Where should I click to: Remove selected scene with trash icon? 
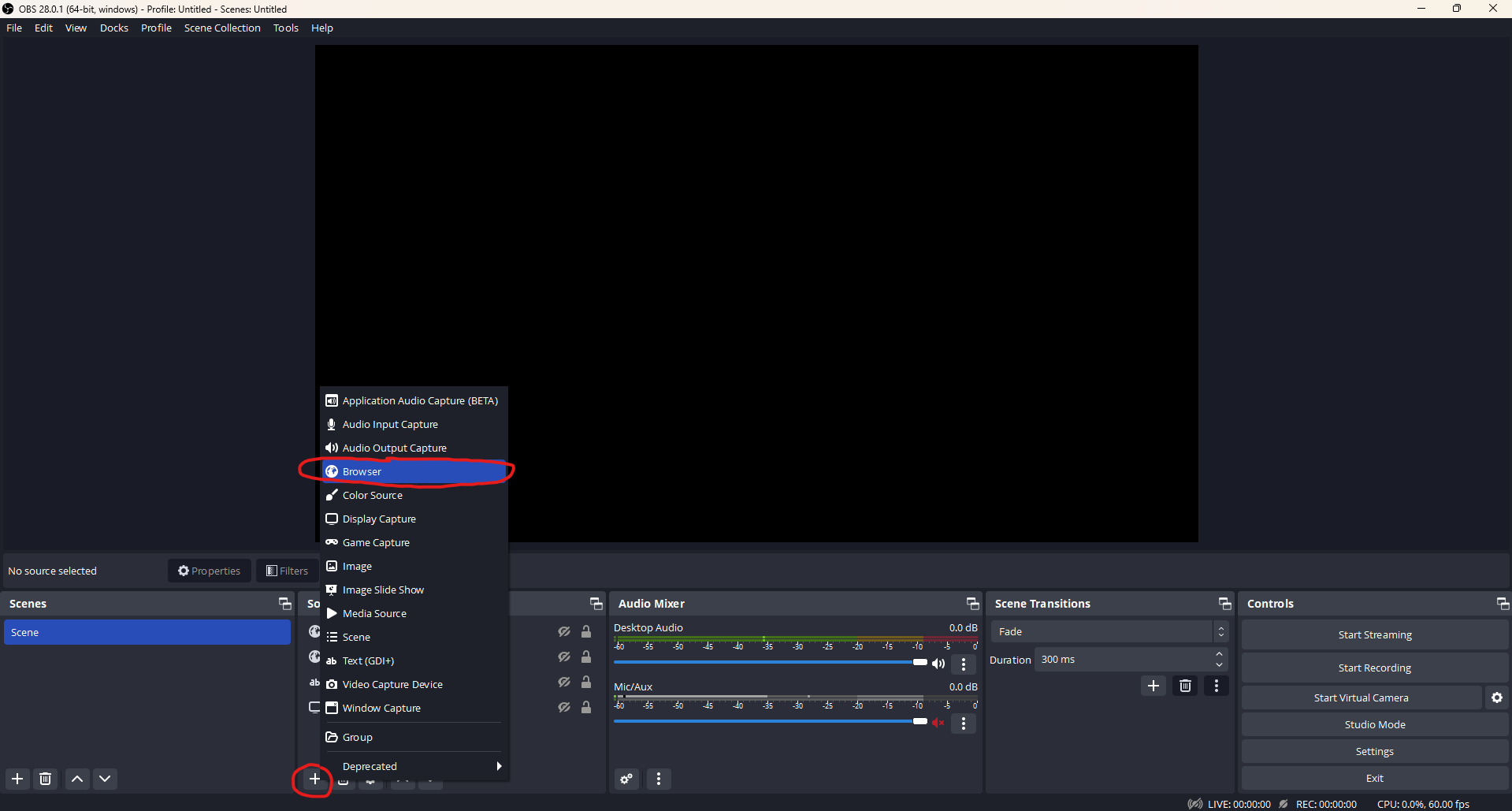pyautogui.click(x=46, y=779)
